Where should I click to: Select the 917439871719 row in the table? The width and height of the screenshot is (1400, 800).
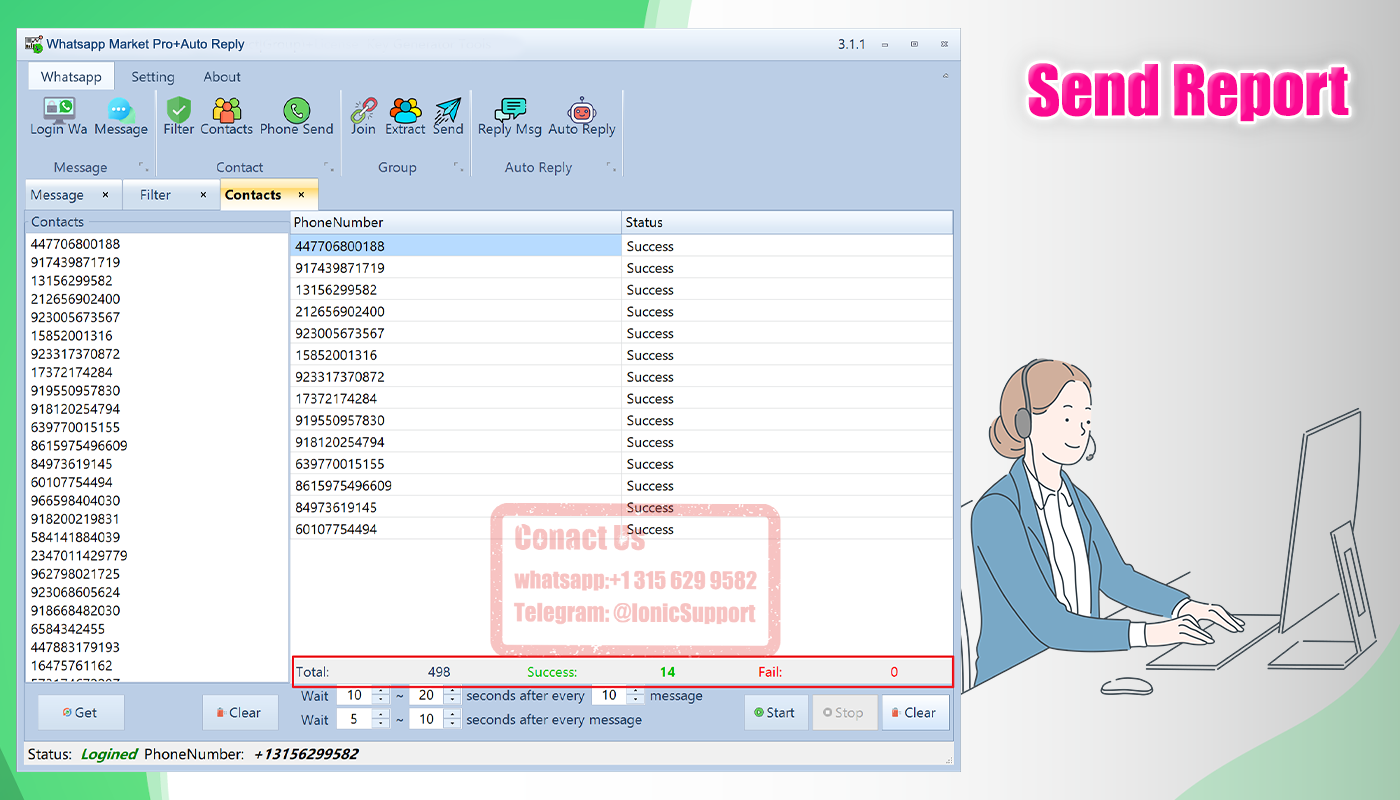point(621,268)
